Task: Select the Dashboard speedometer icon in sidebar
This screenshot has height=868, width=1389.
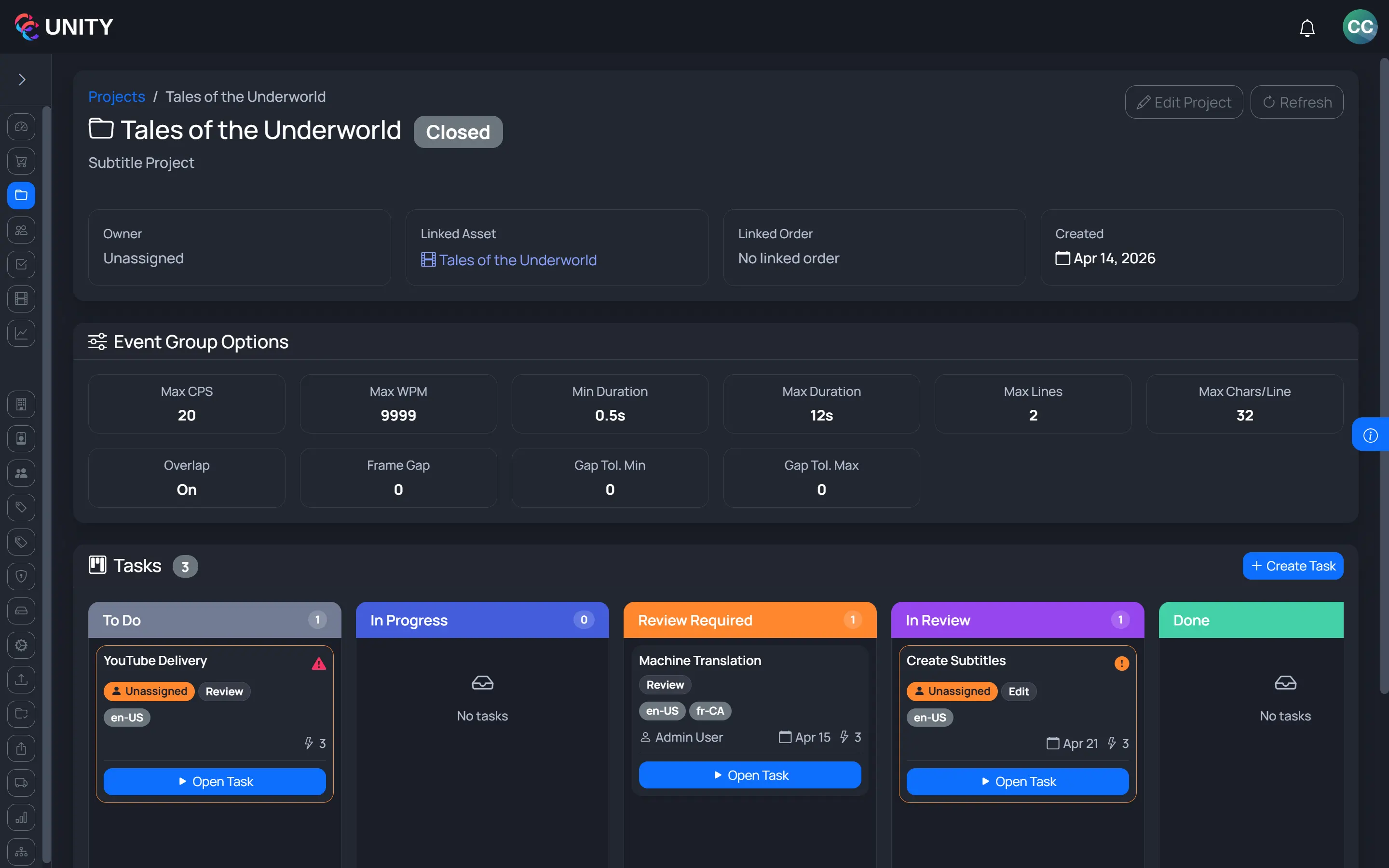Action: point(21,127)
